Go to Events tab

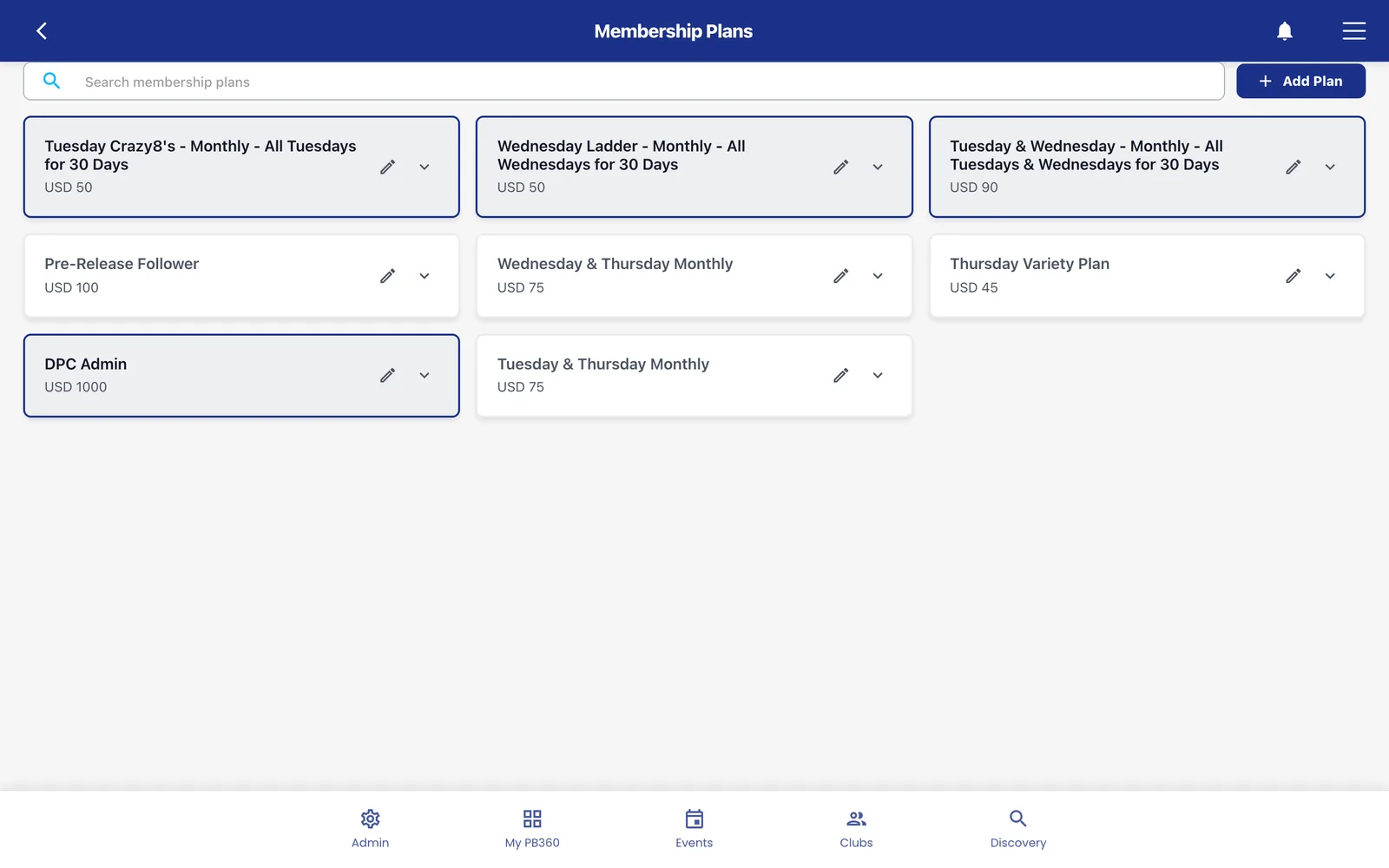tap(694, 829)
